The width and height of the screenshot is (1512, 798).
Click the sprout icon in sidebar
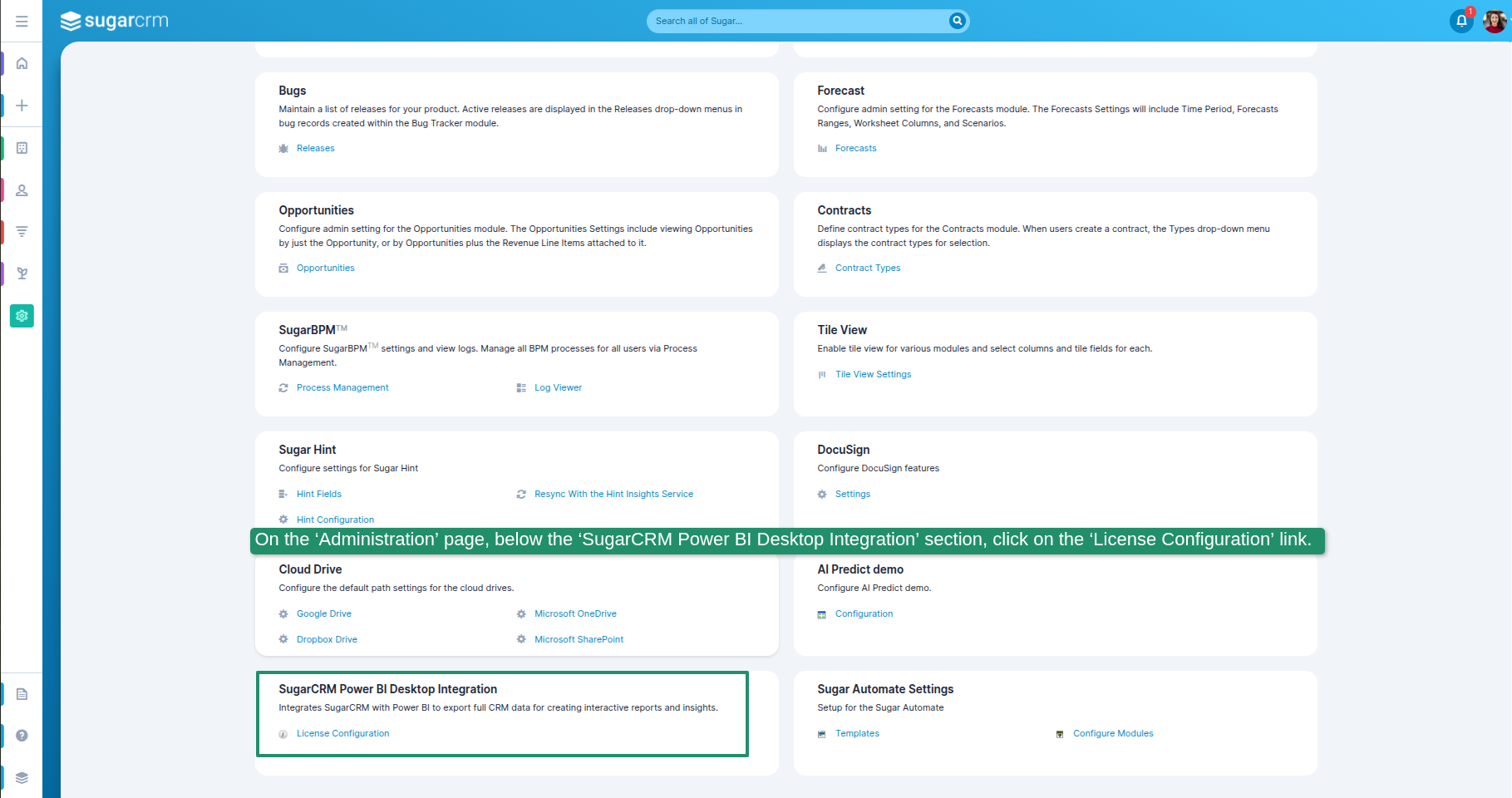pyautogui.click(x=22, y=273)
